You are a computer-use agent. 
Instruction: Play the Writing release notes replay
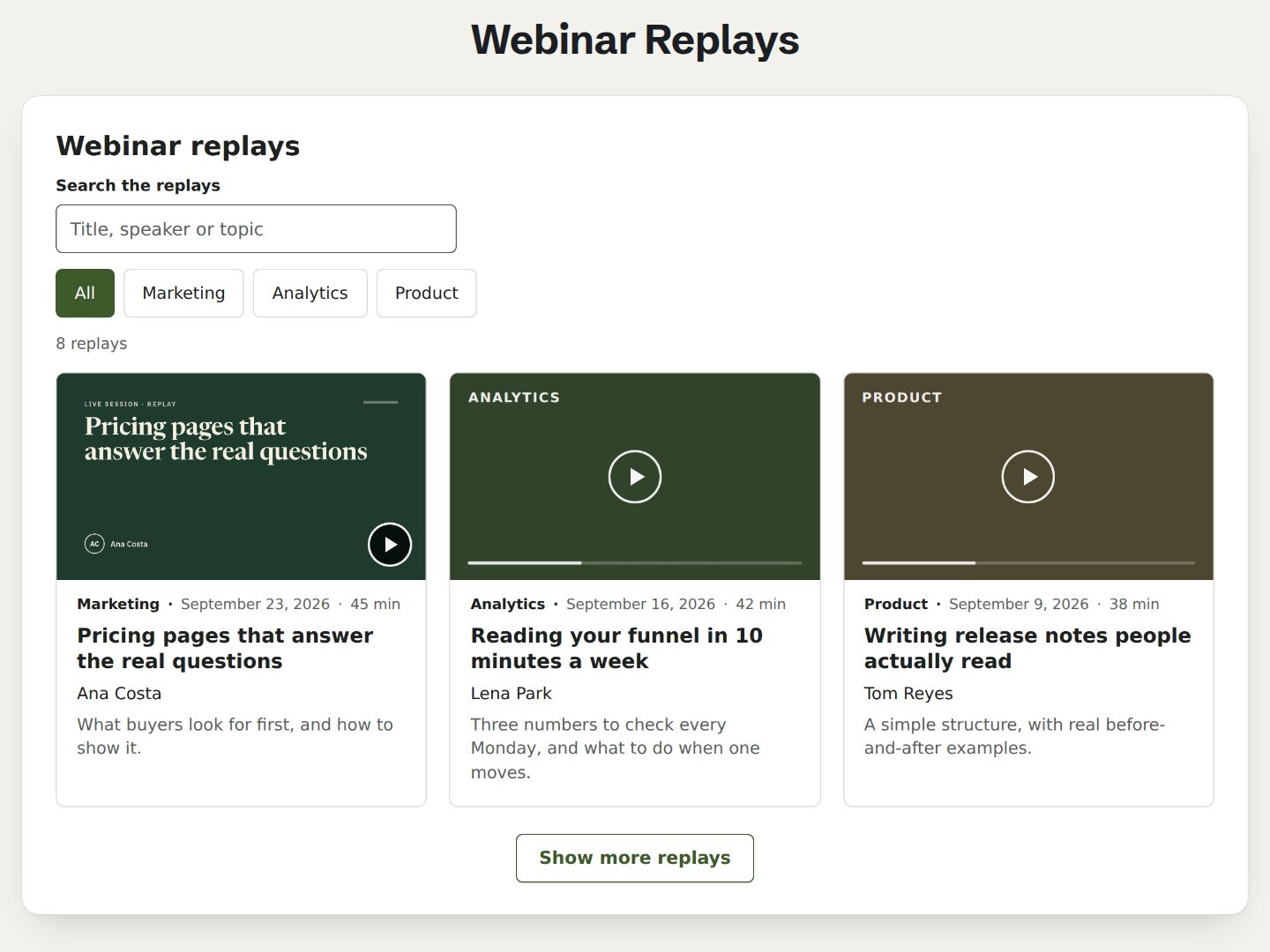(1028, 477)
